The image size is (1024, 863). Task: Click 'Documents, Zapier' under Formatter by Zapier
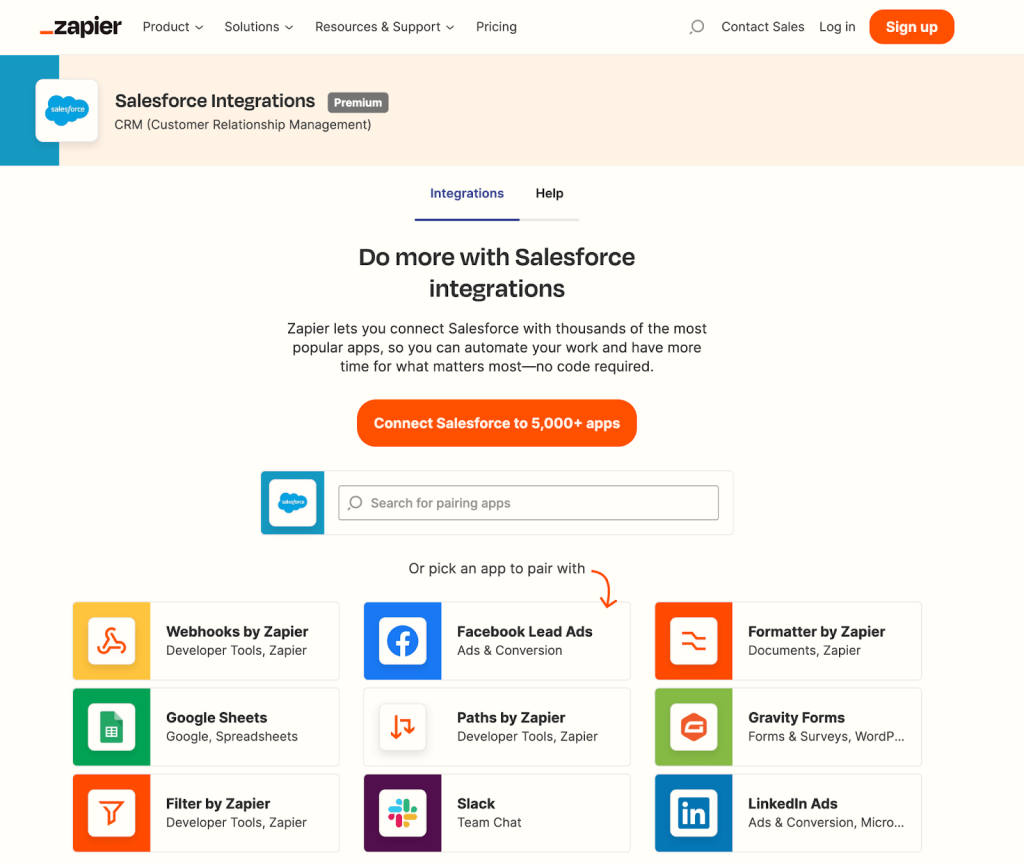point(804,651)
